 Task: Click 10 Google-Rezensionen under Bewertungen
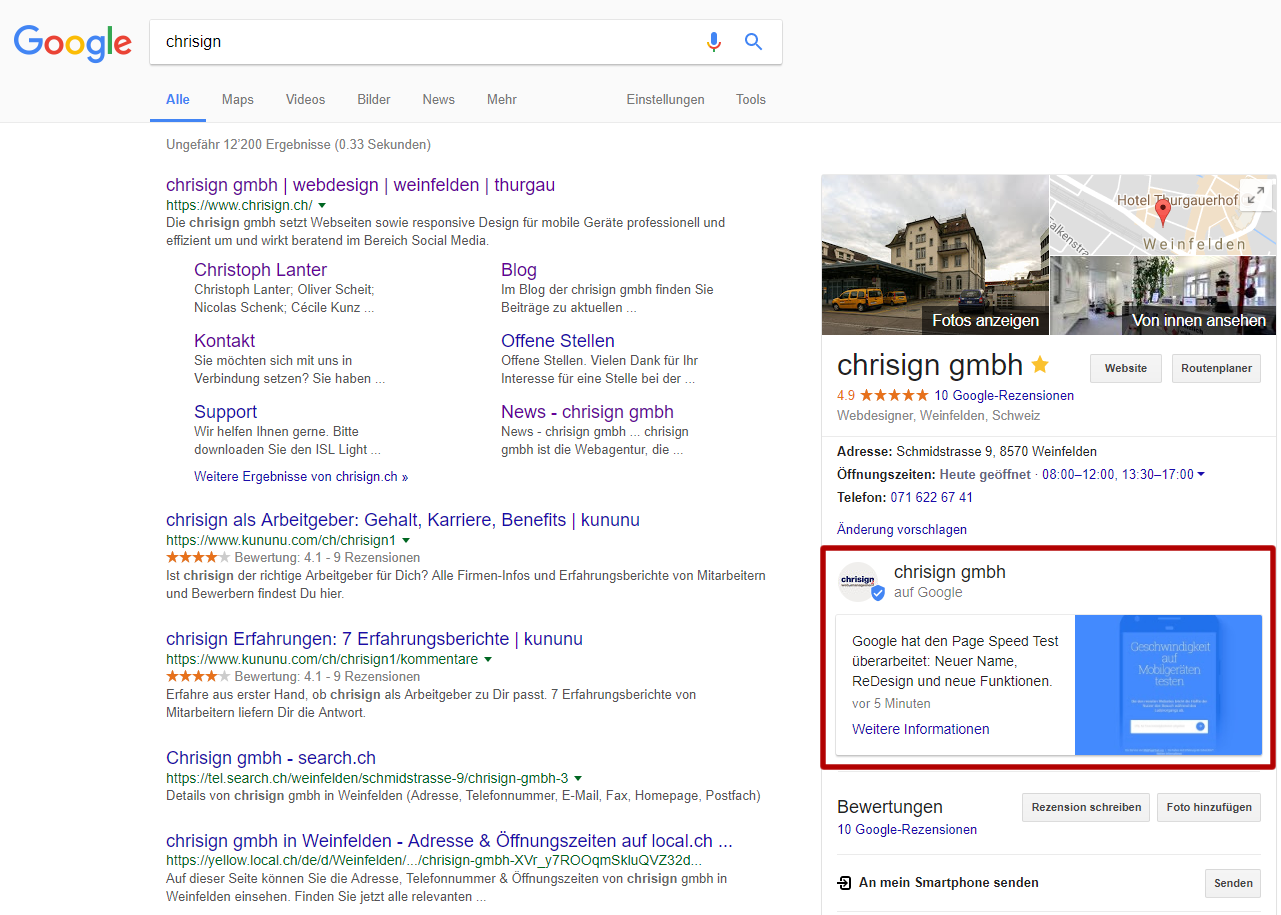coord(907,829)
